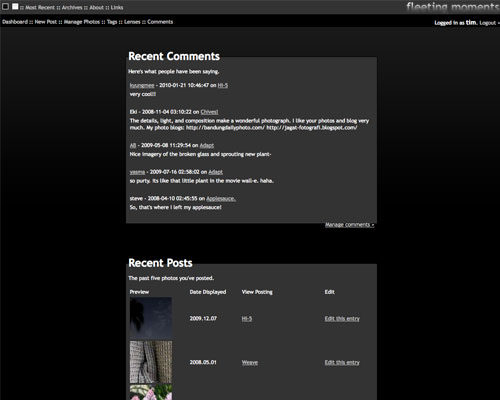Screen dimensions: 500x400
Task: Click the date 2009.12.07
Action: (203, 318)
